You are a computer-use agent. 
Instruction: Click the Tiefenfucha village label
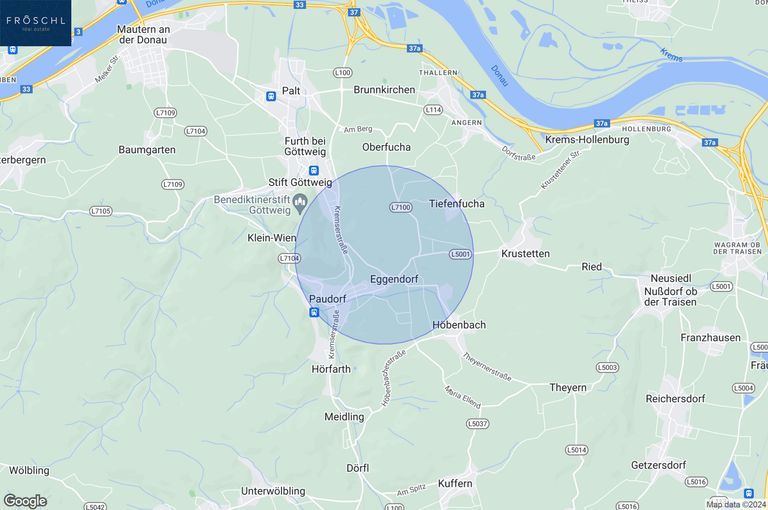coord(456,204)
